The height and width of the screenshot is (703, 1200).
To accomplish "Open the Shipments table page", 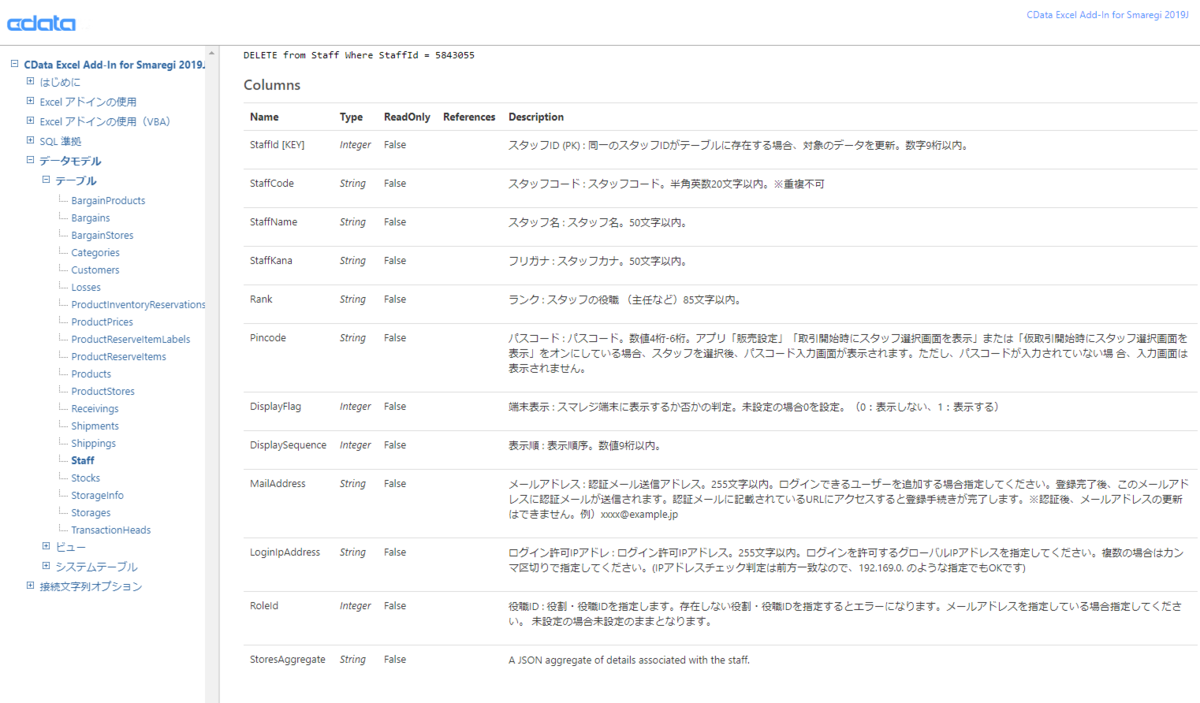I will [95, 426].
